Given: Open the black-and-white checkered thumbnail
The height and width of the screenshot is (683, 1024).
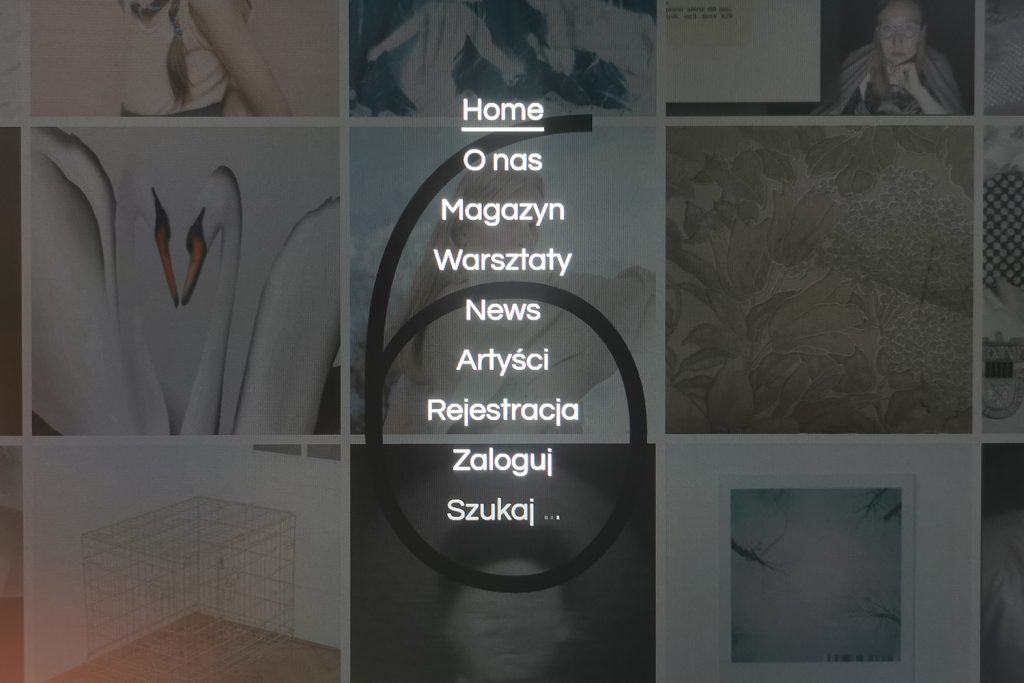Looking at the screenshot, I should click(x=1004, y=279).
